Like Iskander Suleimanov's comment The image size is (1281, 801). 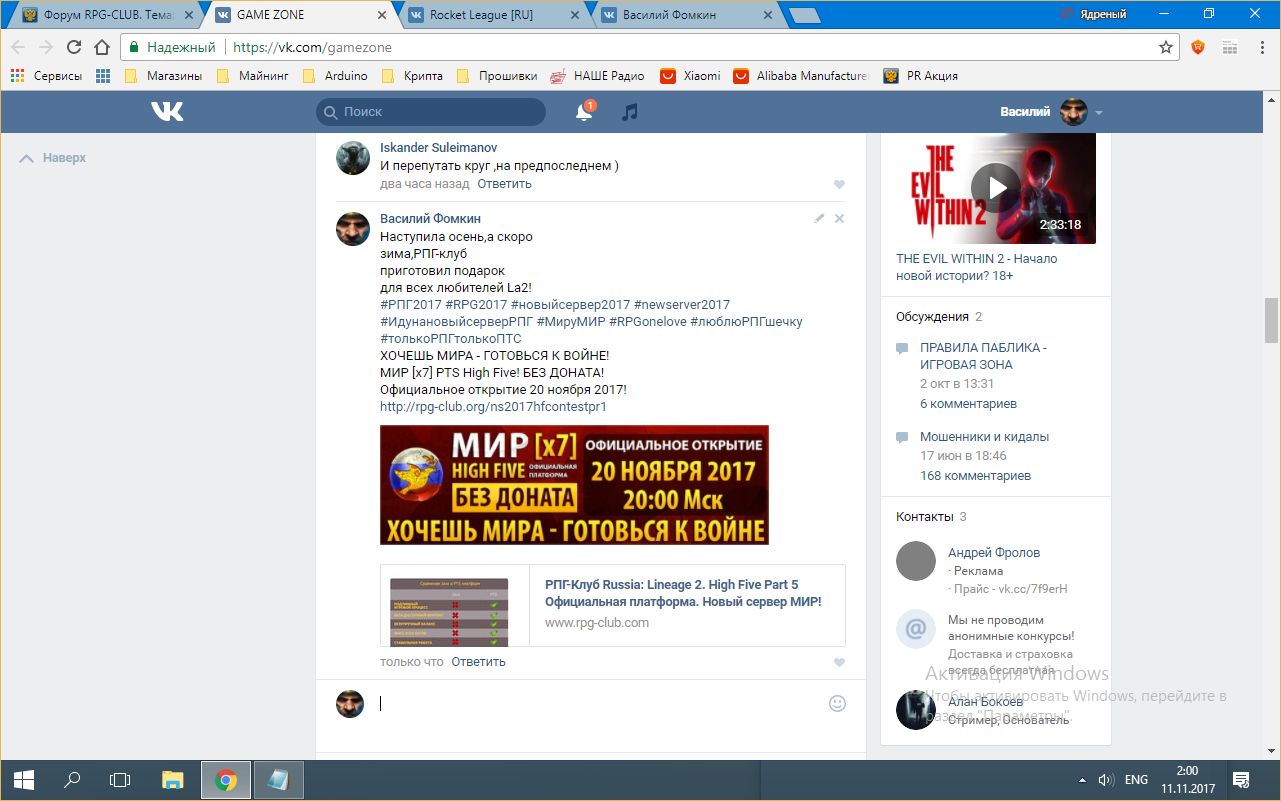[x=839, y=185]
